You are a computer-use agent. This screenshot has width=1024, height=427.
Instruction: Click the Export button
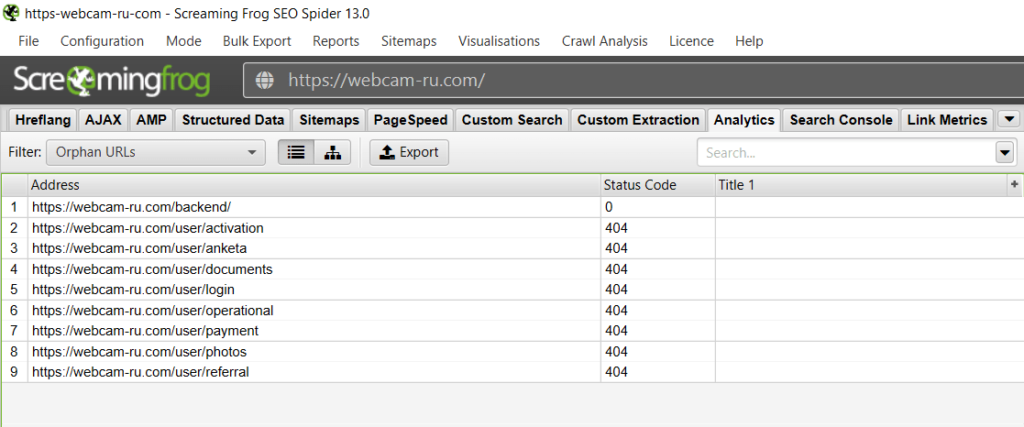[x=409, y=153]
